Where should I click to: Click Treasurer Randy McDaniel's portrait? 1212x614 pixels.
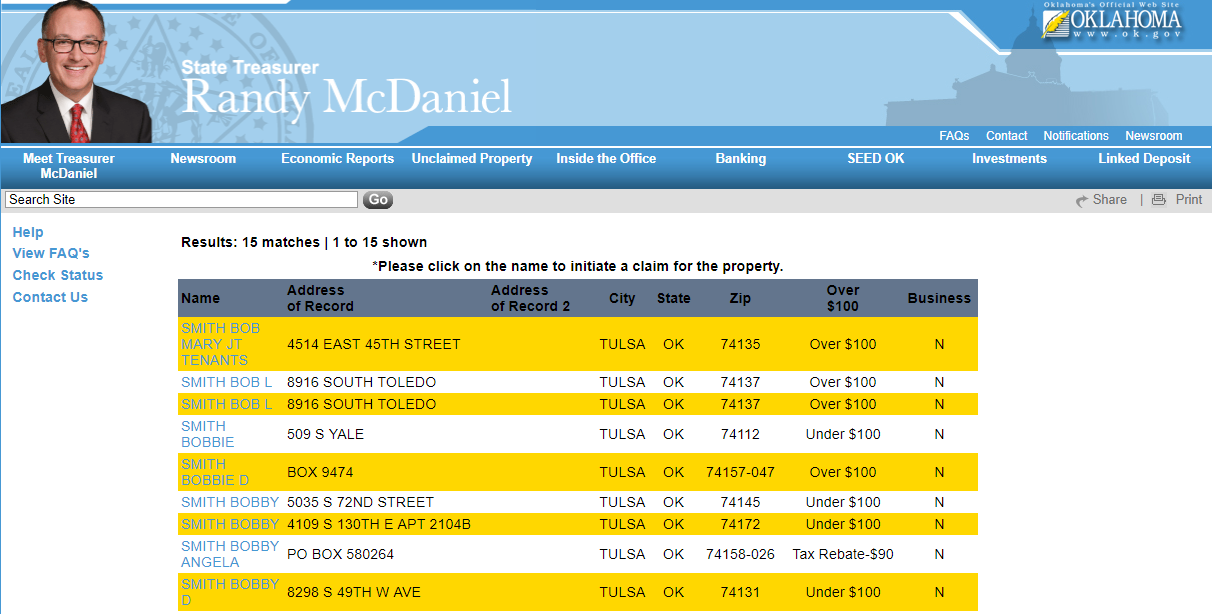[77, 72]
